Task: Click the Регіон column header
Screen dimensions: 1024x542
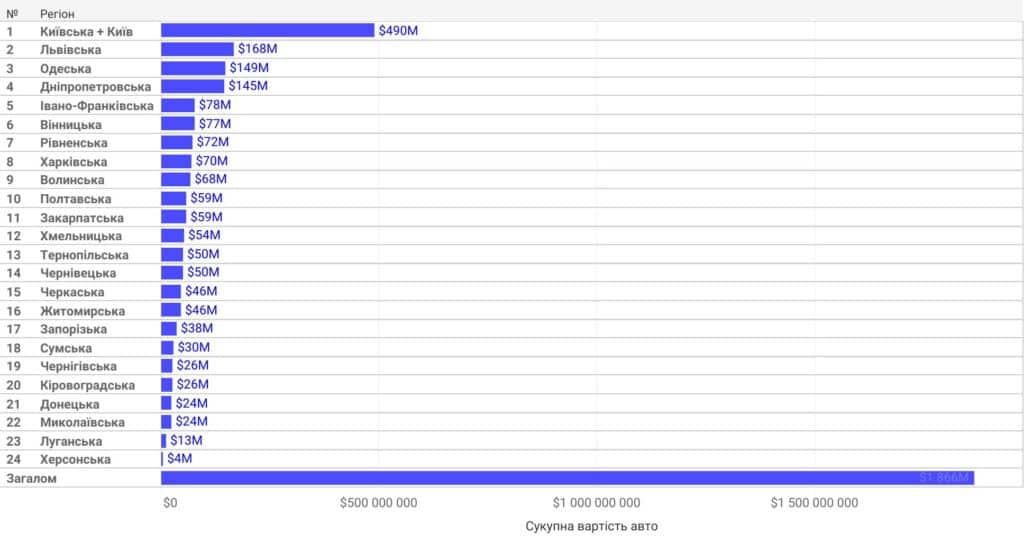Action: (57, 14)
